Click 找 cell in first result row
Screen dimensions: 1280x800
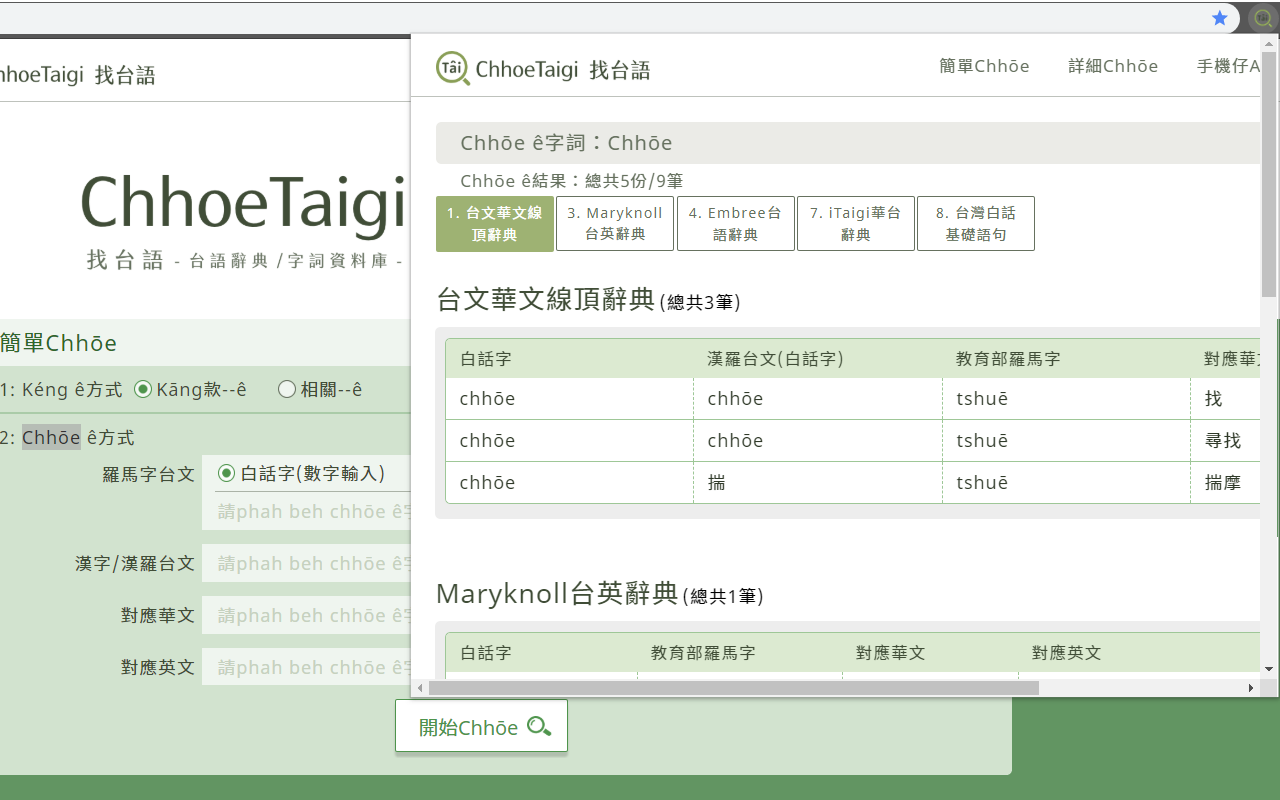(1225, 399)
